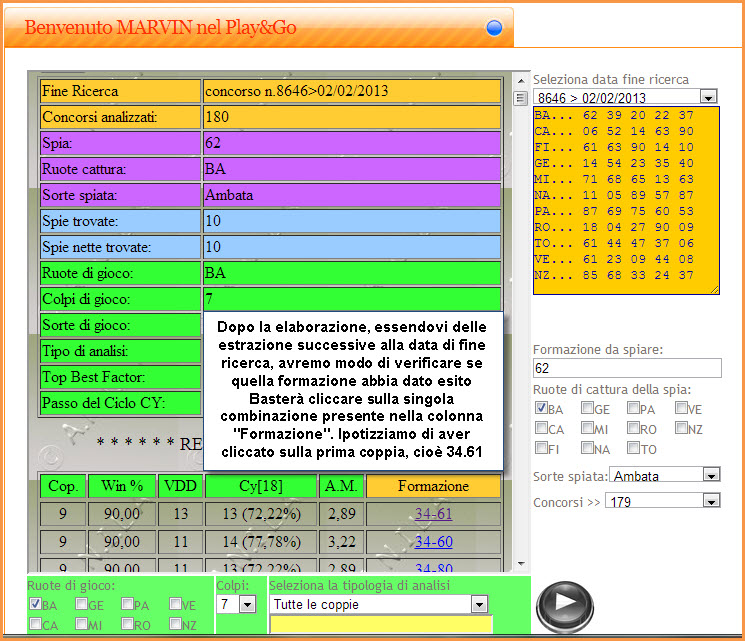745x641 pixels.
Task: Enable NA checkbox under Ruote di cattura
Action: pyautogui.click(x=587, y=448)
